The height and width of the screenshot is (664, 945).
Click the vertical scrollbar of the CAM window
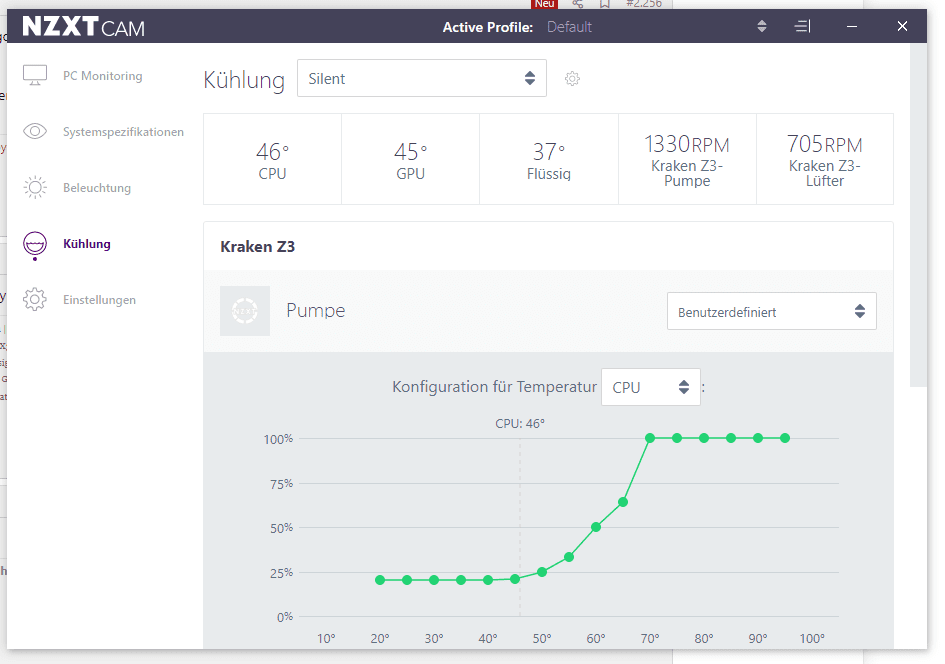pos(918,215)
